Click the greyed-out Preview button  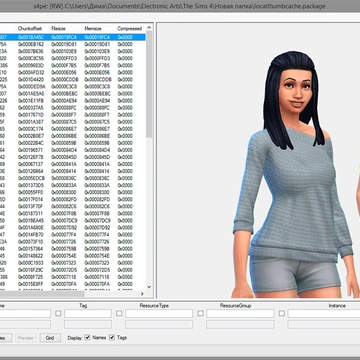point(26,338)
